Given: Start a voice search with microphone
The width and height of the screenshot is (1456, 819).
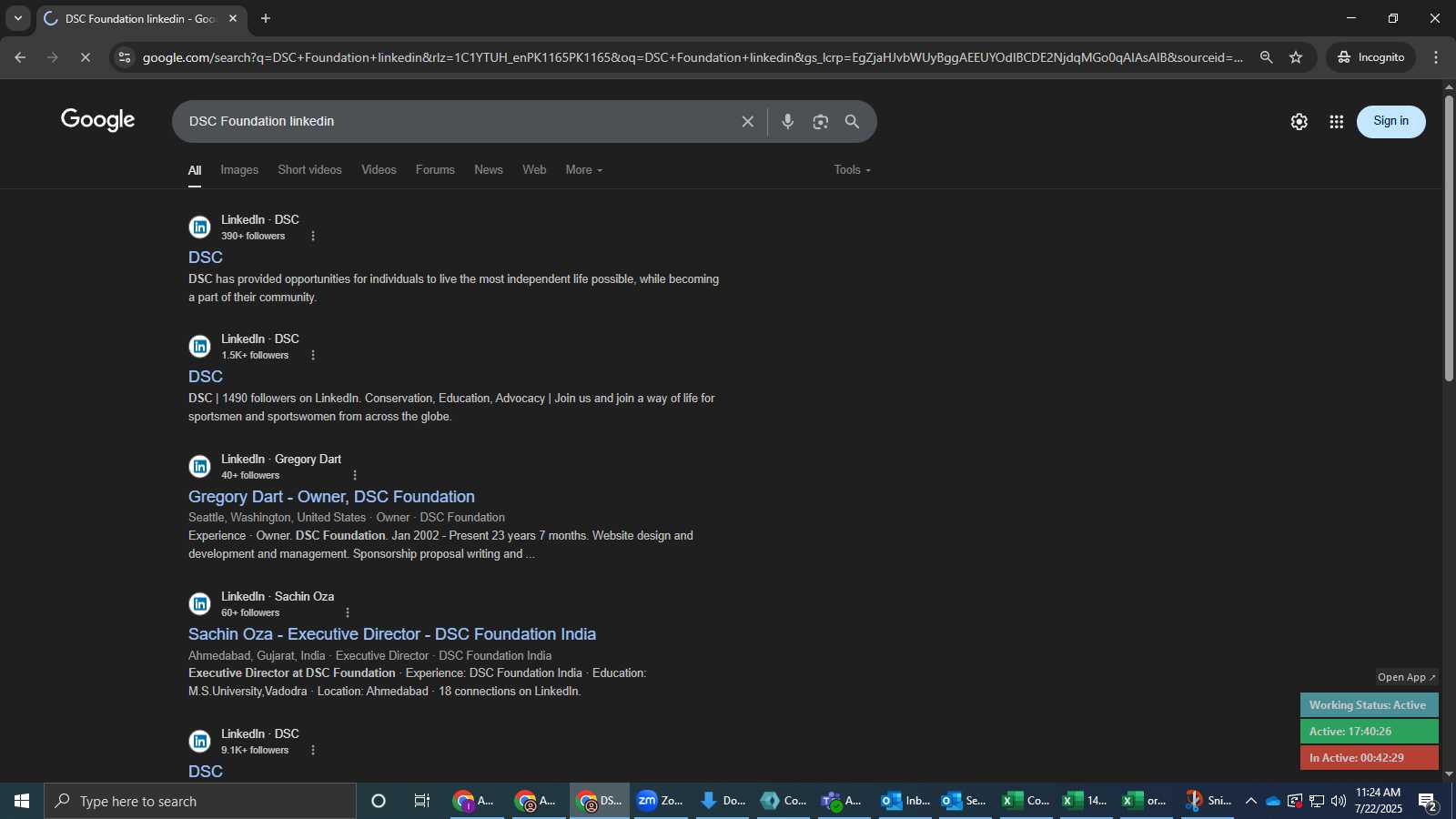Looking at the screenshot, I should 788,122.
